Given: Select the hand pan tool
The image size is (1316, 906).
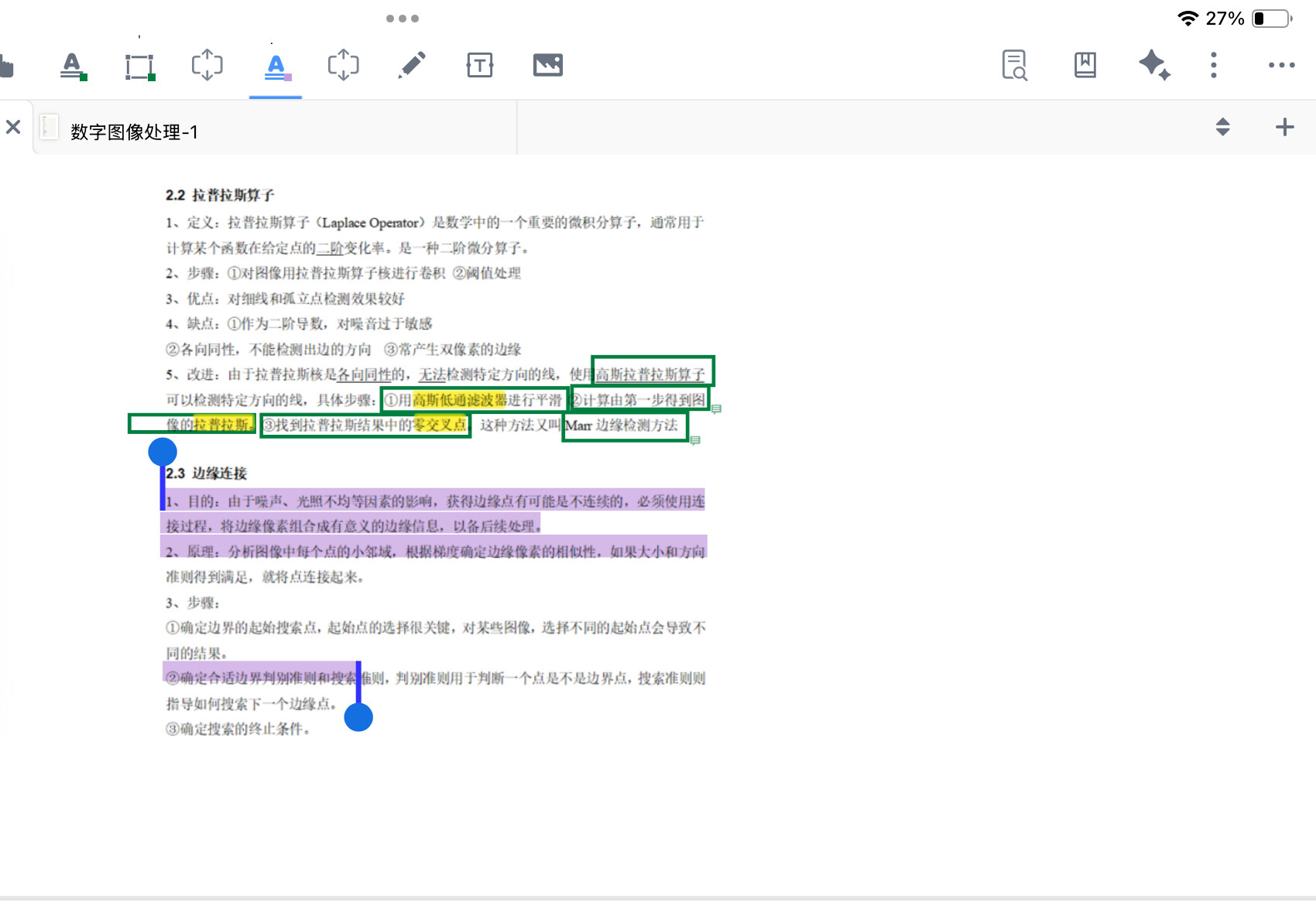Looking at the screenshot, I should coord(6,66).
